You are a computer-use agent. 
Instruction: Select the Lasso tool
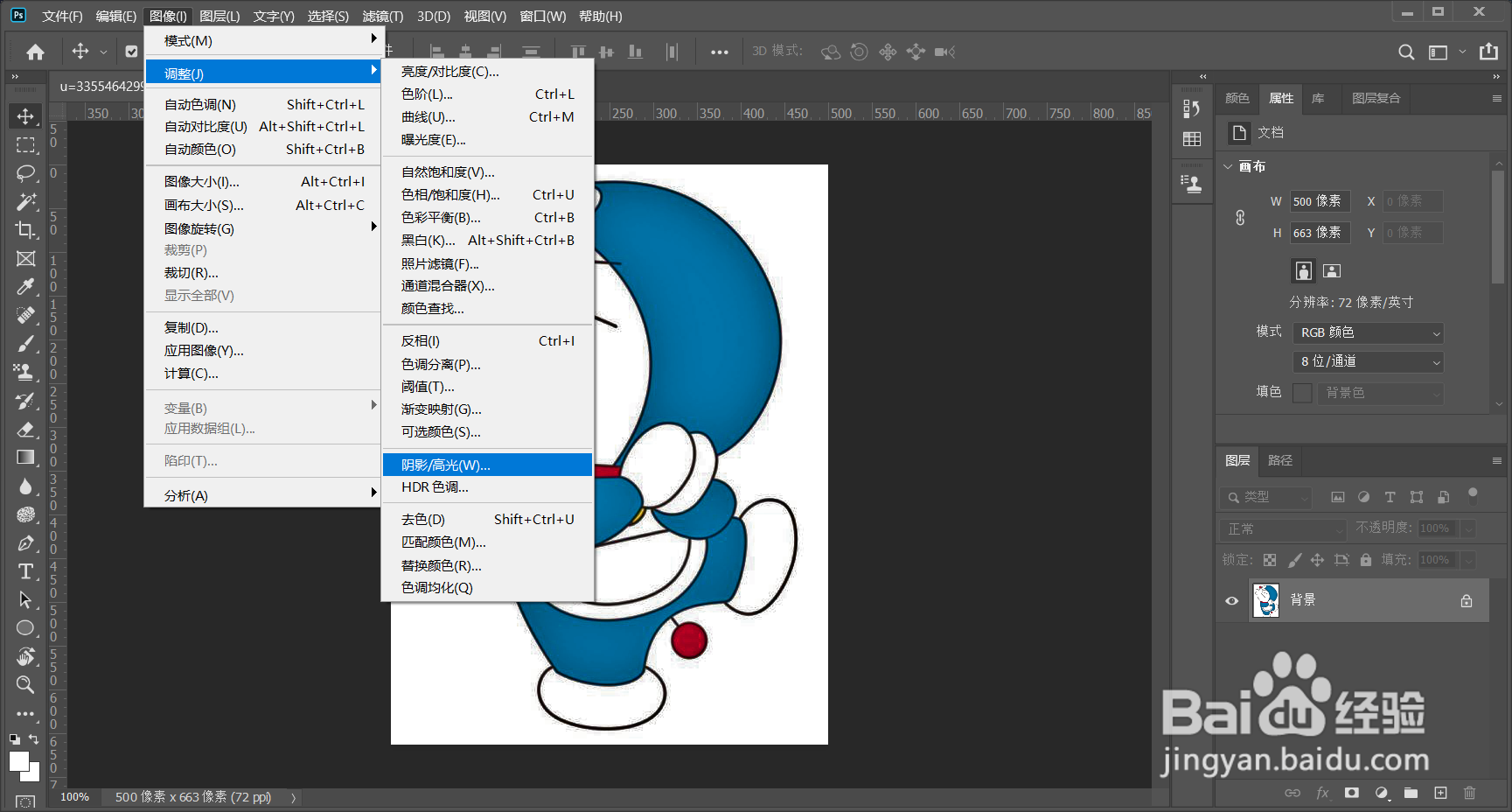pyautogui.click(x=25, y=172)
